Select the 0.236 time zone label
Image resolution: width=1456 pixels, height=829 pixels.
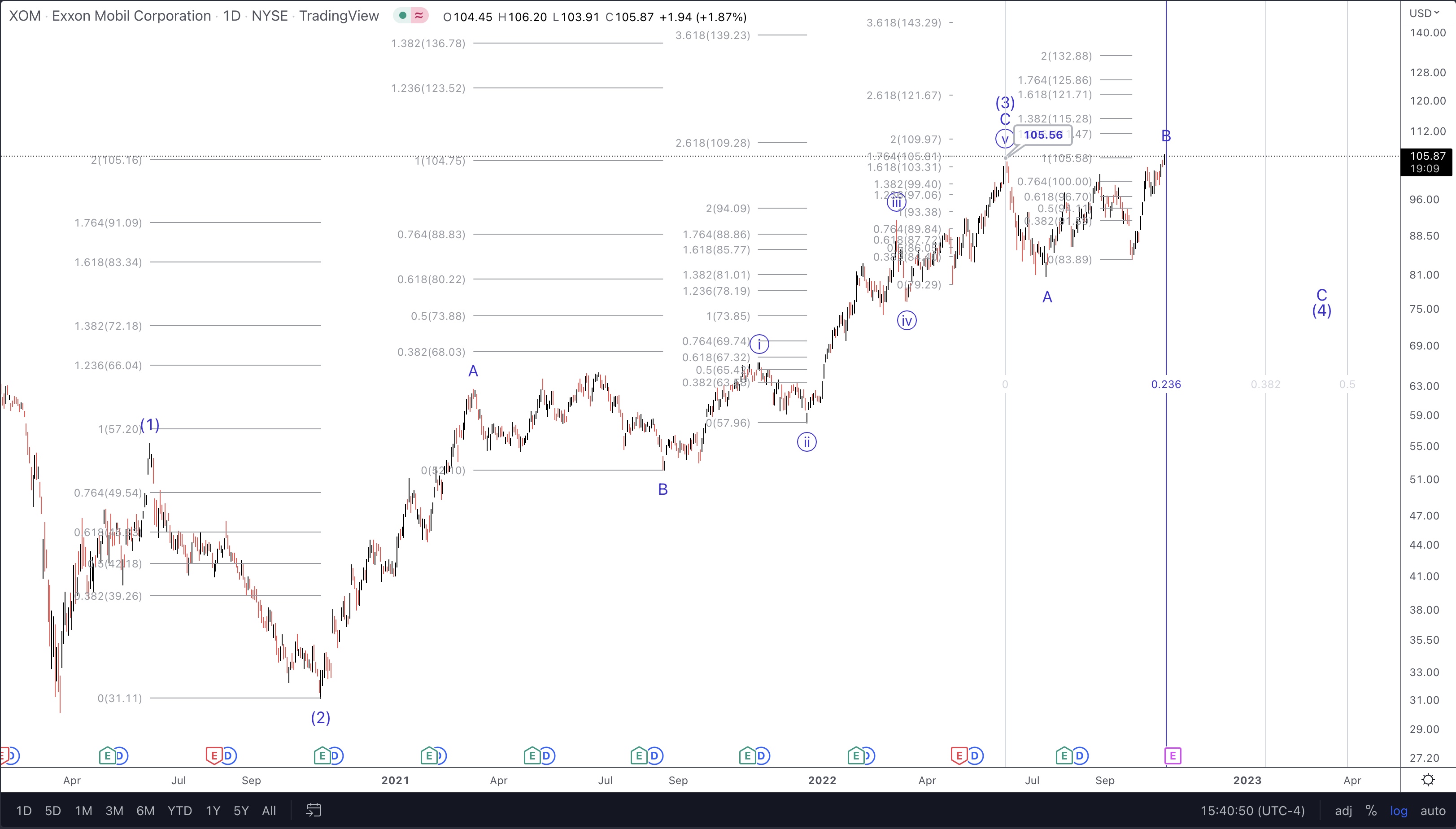[x=1166, y=384]
